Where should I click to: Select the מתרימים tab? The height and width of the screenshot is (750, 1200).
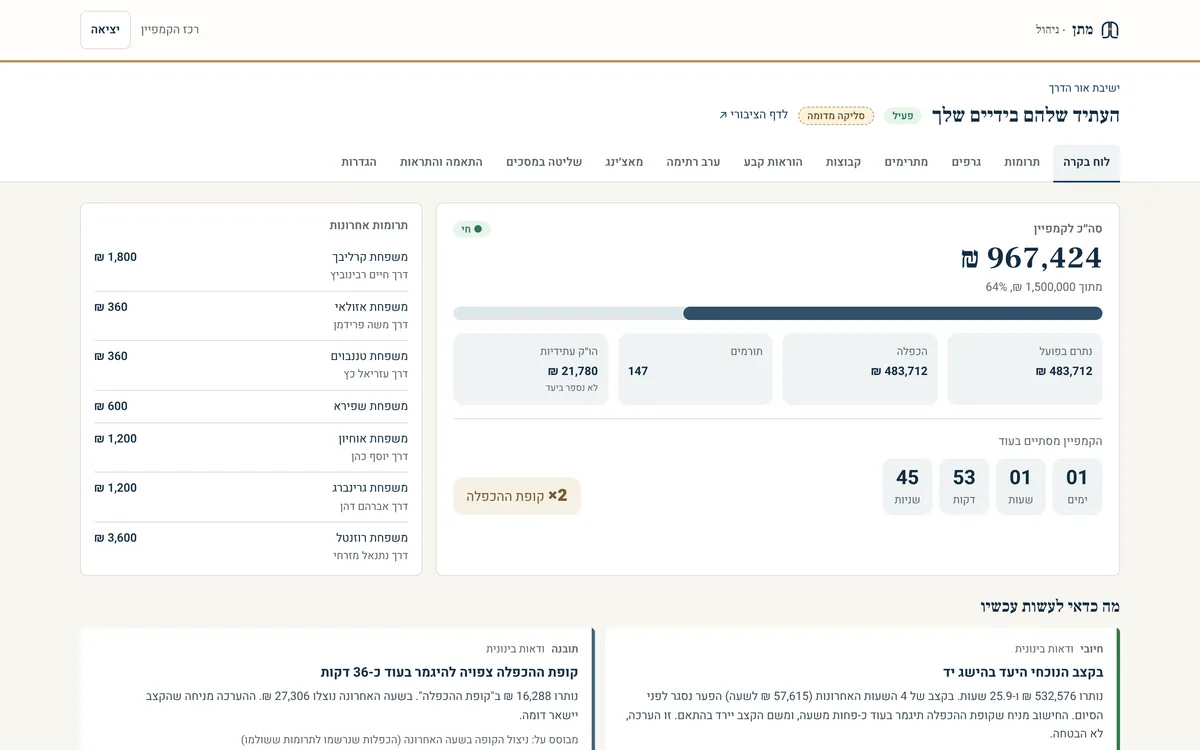[906, 162]
